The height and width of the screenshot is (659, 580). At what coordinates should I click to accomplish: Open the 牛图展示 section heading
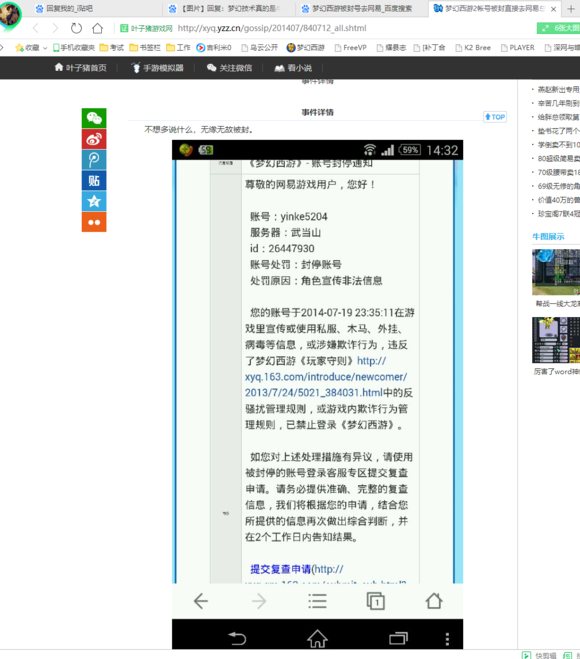click(x=548, y=237)
